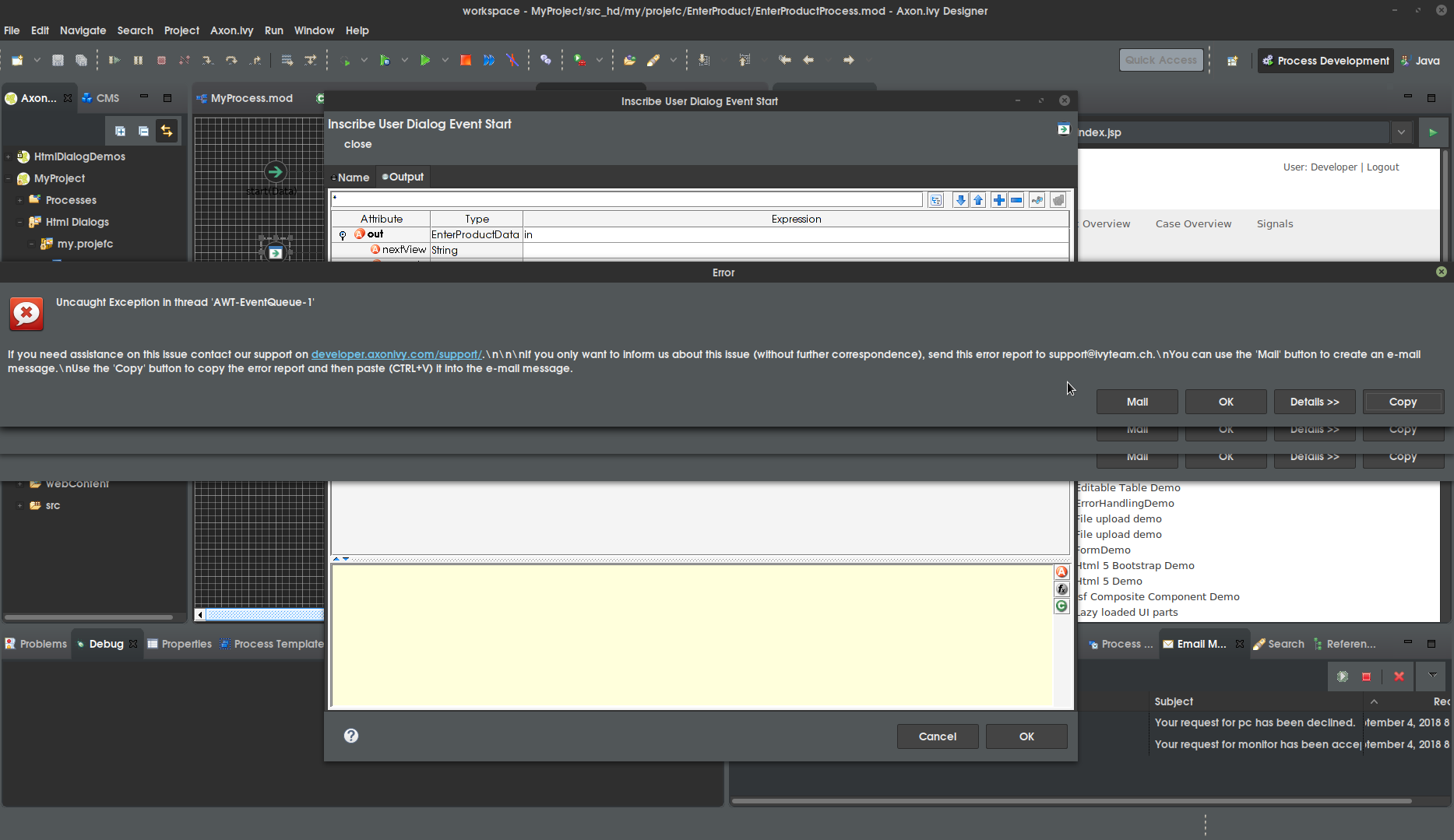Viewport: 1454px width, 840px height.
Task: Click the crossed-out animation toolbar icon
Action: click(512, 60)
